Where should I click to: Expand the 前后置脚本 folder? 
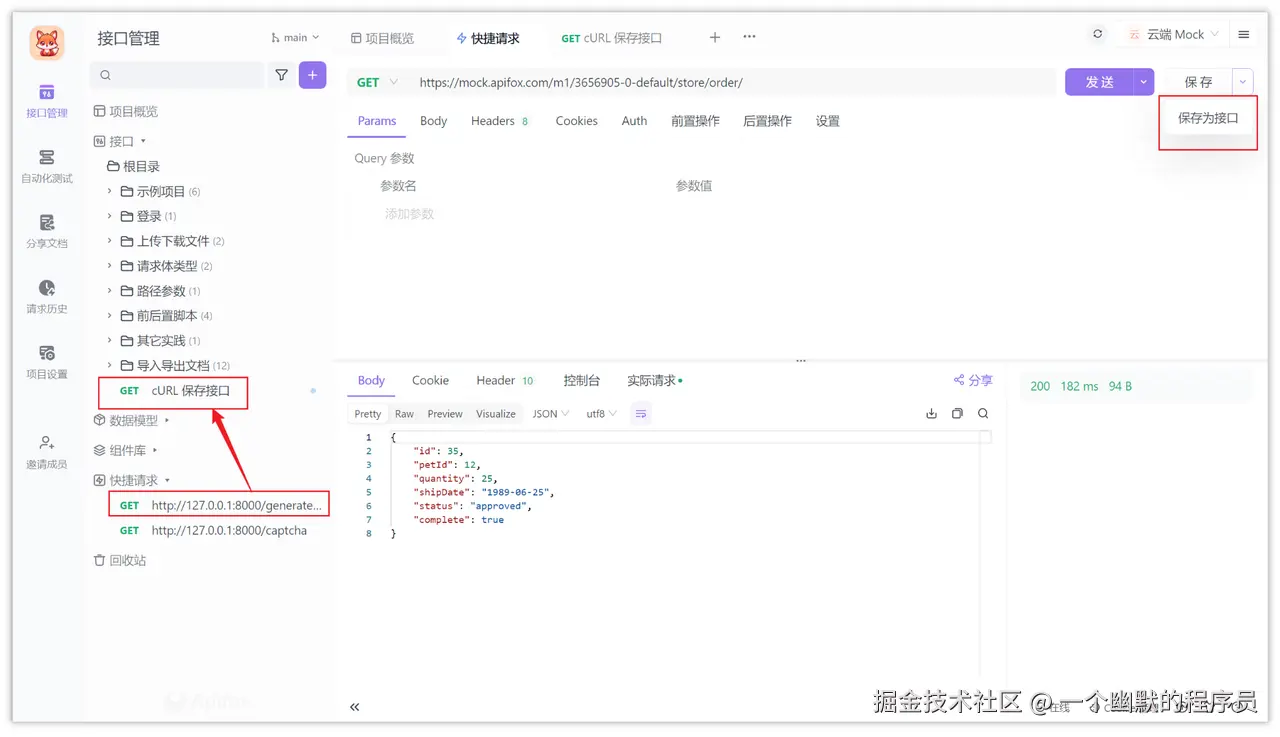click(110, 316)
